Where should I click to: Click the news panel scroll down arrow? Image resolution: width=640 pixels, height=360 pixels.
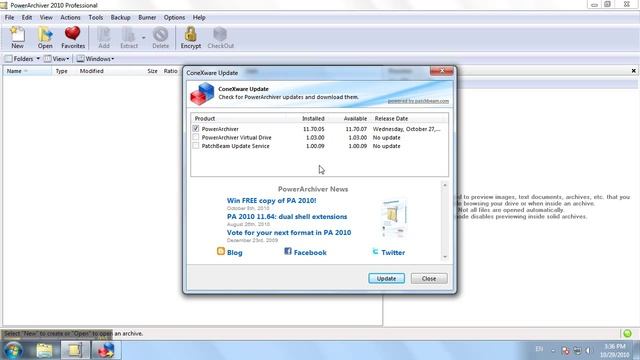click(445, 257)
